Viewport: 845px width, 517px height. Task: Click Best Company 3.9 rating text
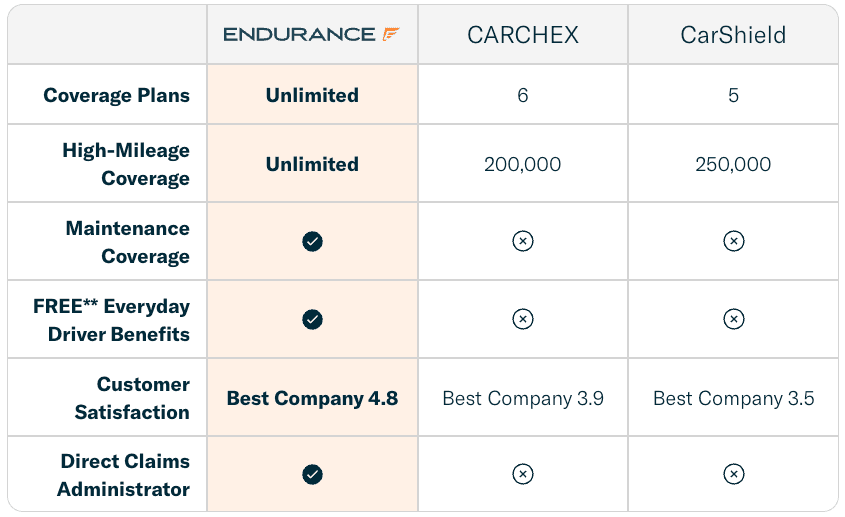[x=523, y=398]
